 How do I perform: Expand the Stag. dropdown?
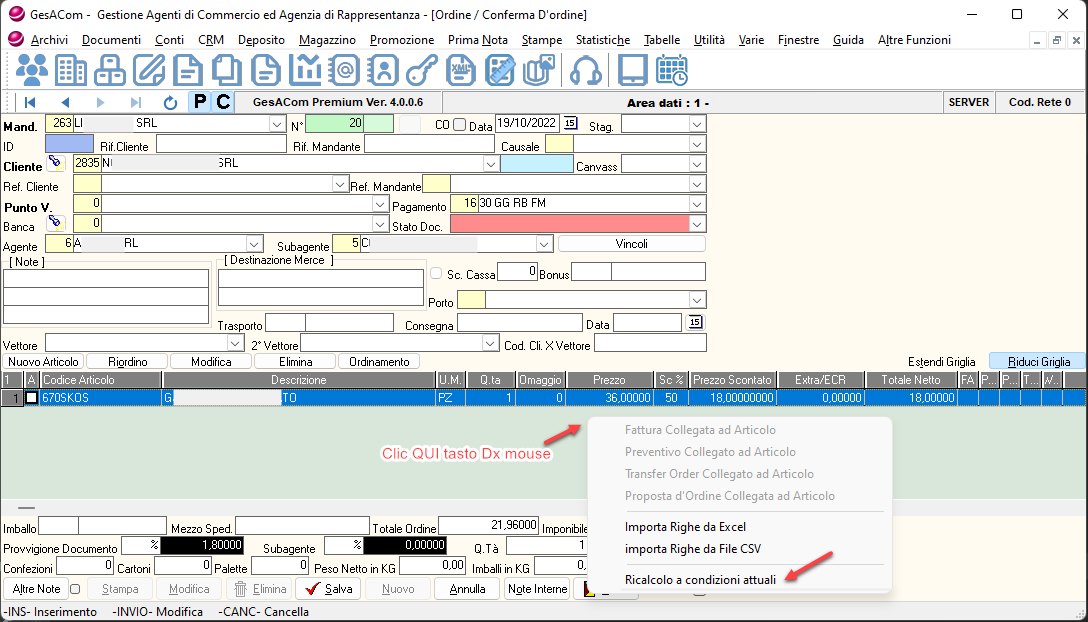click(697, 124)
